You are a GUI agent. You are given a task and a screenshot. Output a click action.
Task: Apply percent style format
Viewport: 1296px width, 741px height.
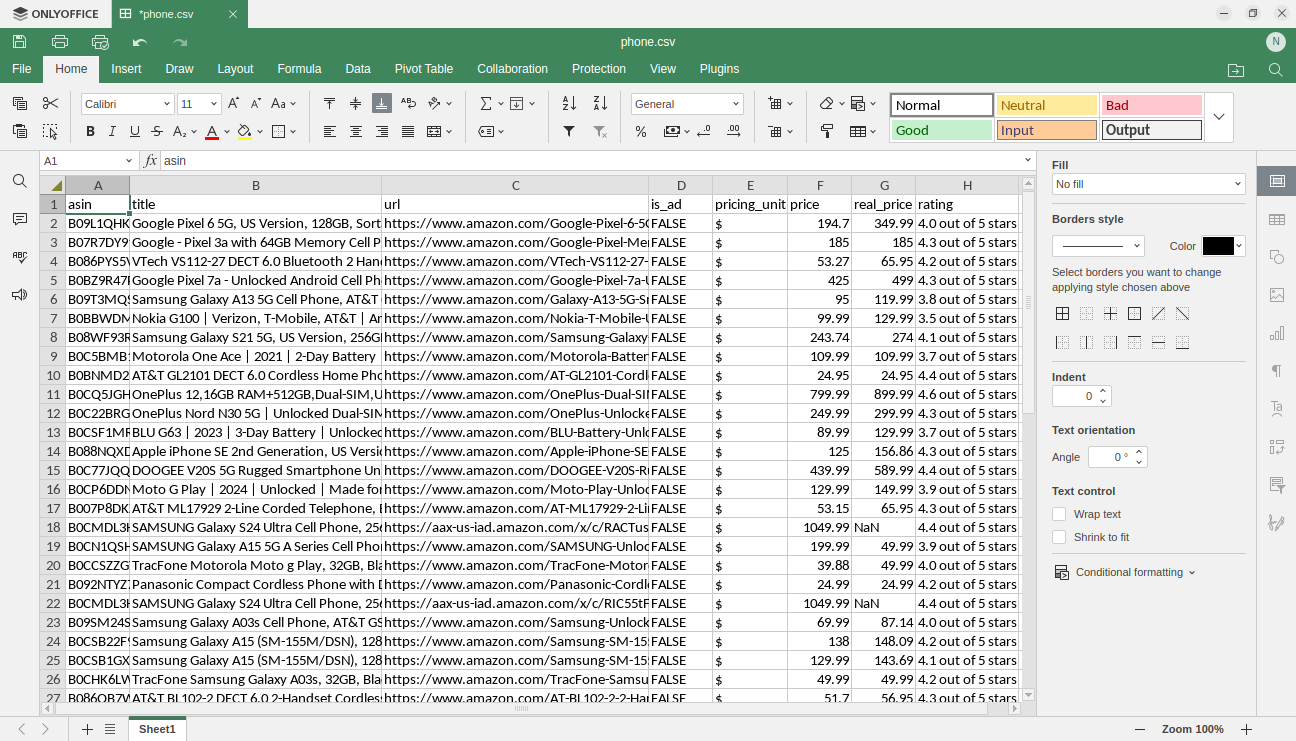[641, 131]
